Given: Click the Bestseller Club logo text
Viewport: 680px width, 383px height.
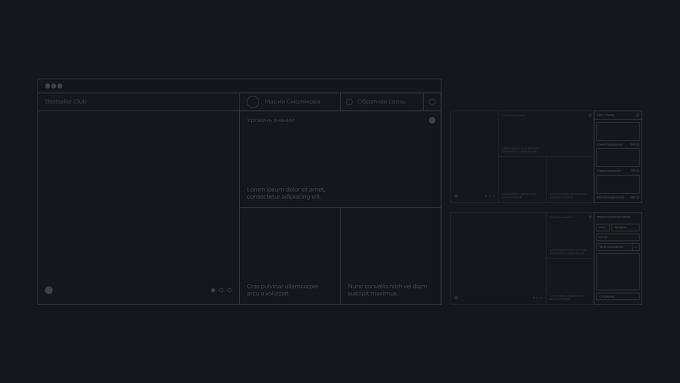Looking at the screenshot, I should click(66, 101).
